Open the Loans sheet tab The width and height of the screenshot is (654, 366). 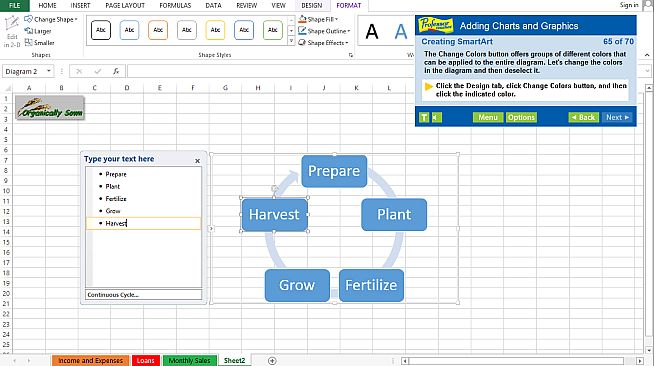tap(146, 361)
